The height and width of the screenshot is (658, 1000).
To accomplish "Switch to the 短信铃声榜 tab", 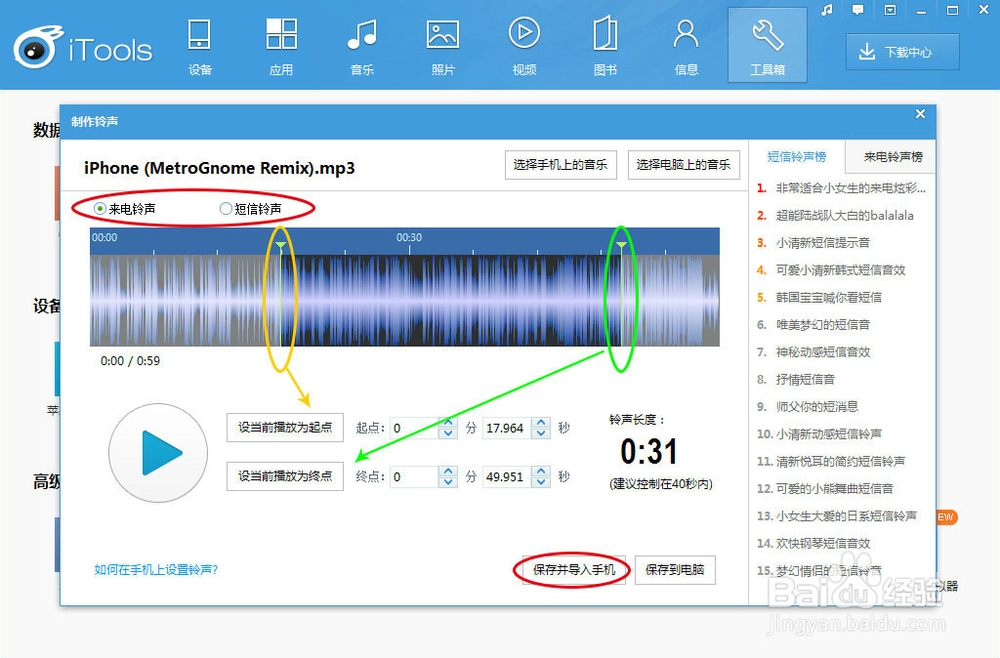I will coord(797,157).
